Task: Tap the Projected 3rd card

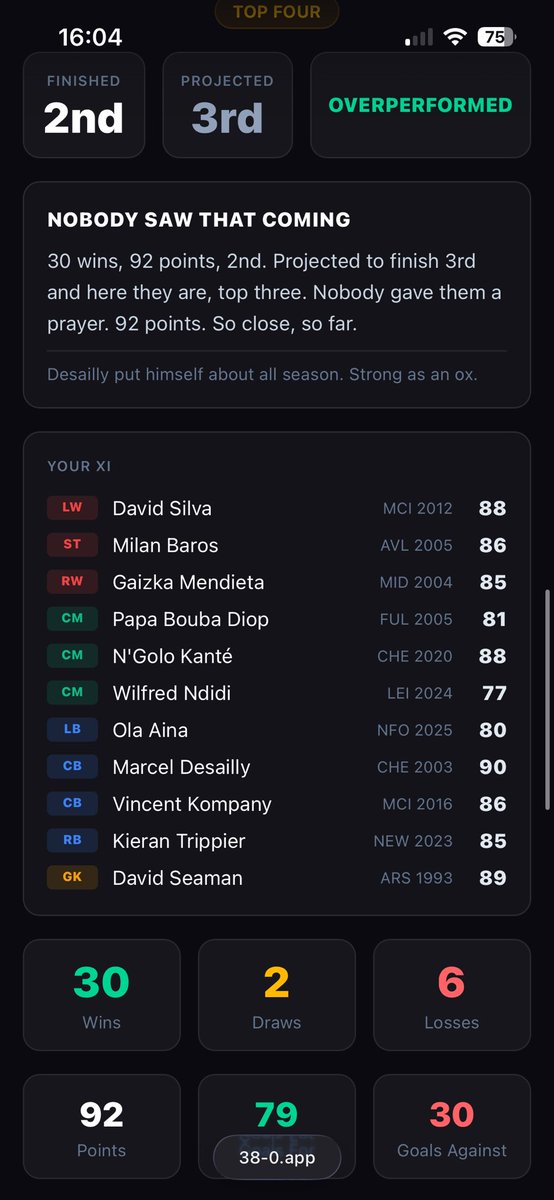Action: (228, 105)
